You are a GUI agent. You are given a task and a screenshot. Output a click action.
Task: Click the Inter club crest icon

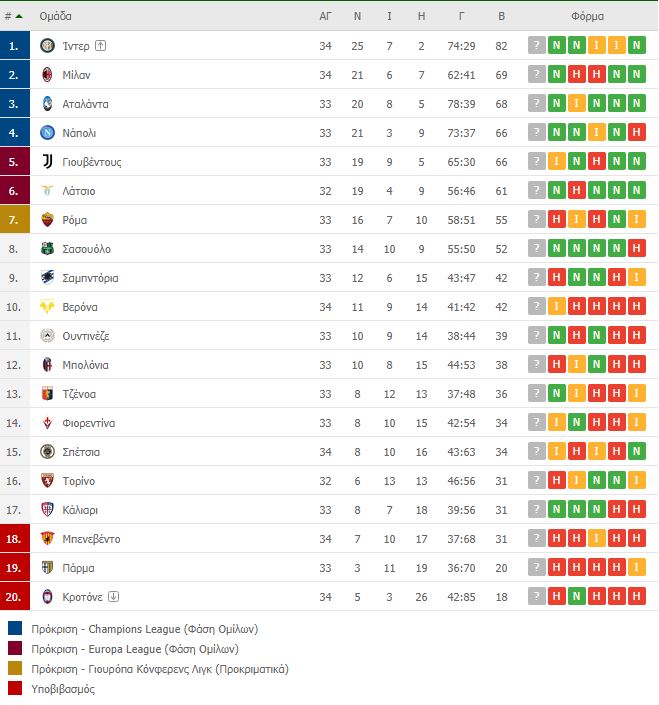[x=47, y=46]
